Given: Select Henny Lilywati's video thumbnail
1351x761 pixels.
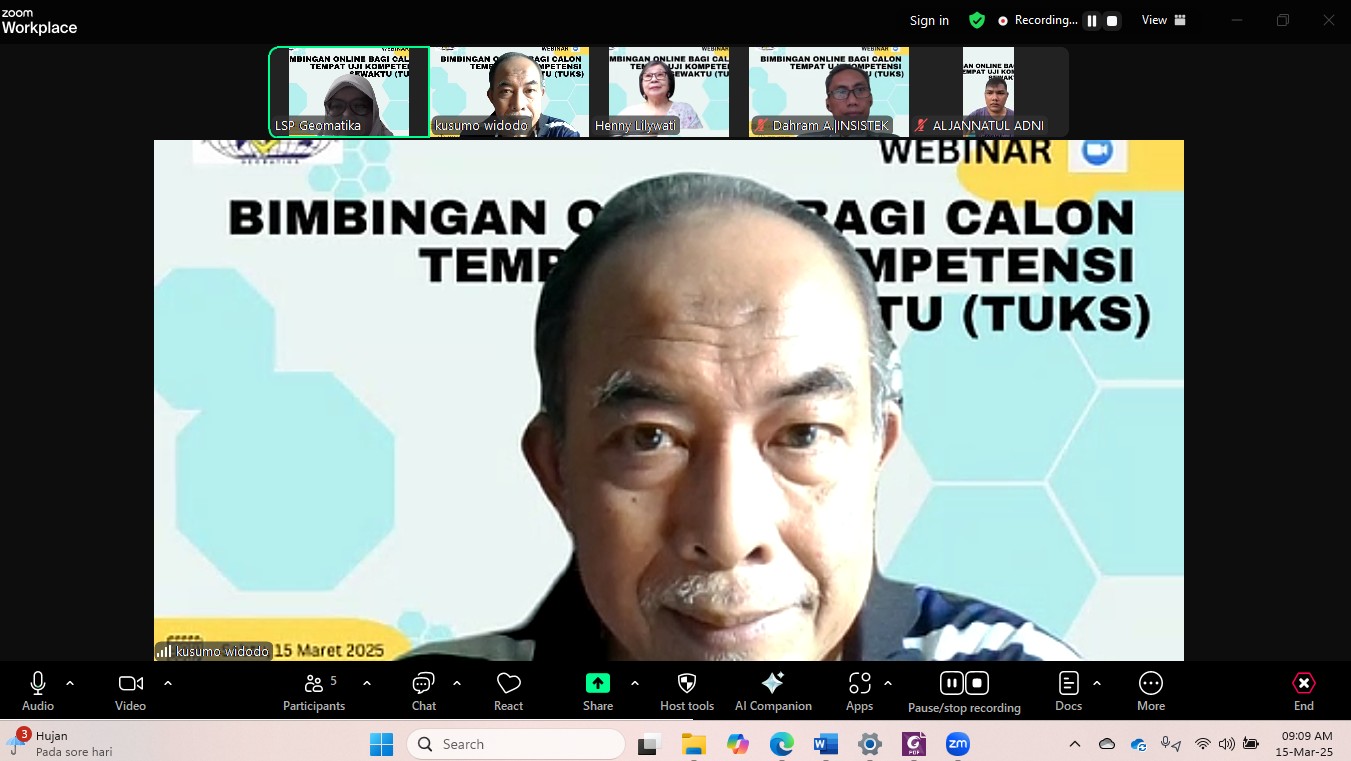Looking at the screenshot, I should pyautogui.click(x=668, y=92).
